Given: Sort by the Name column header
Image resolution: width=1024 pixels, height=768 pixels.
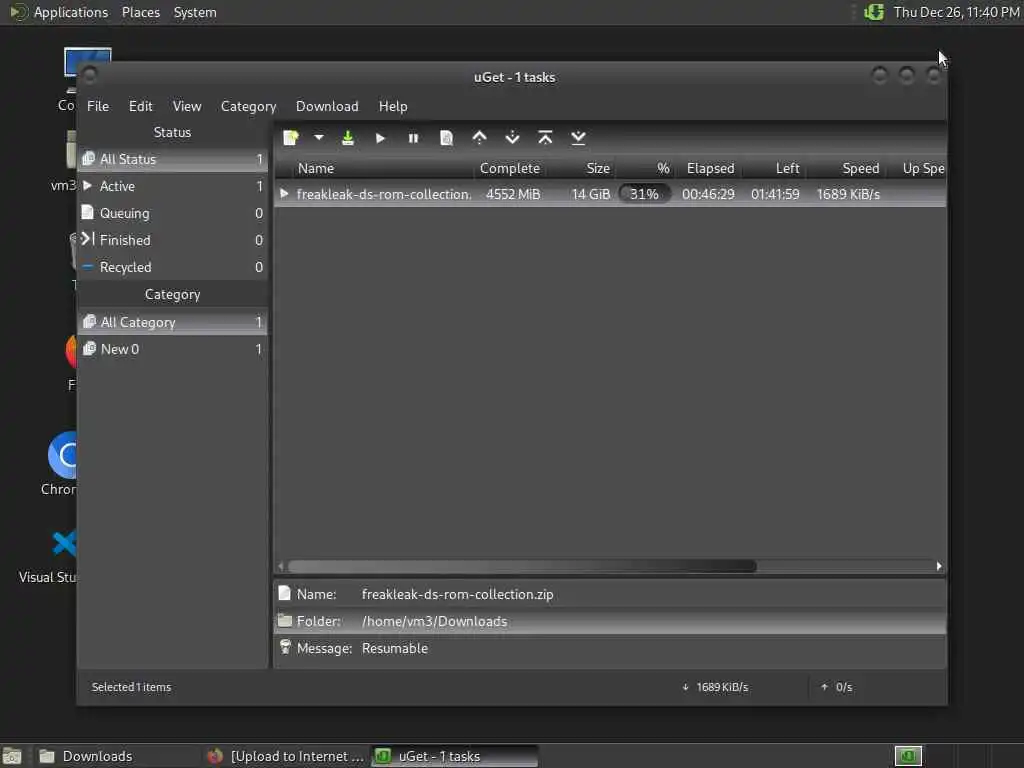Looking at the screenshot, I should point(374,168).
